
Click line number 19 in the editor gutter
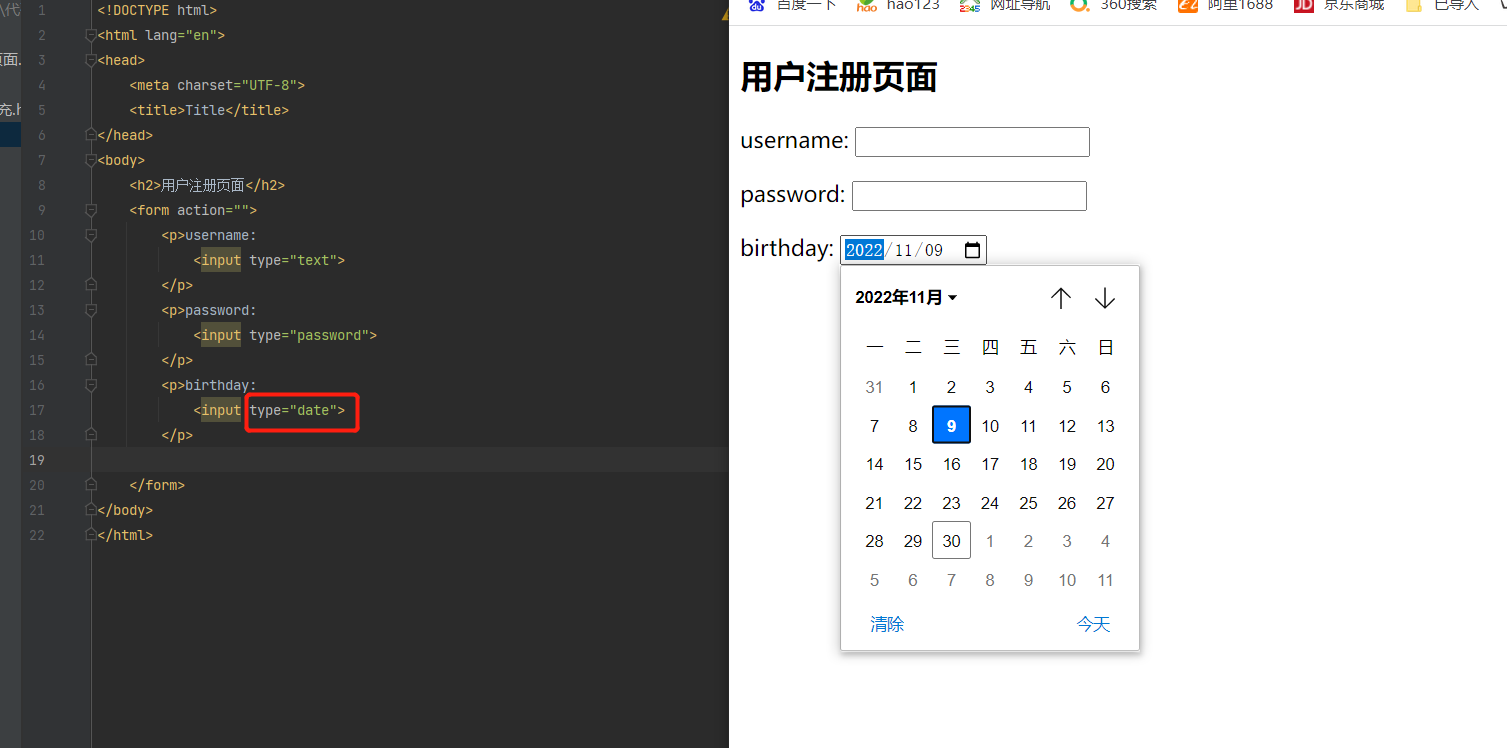[37, 460]
